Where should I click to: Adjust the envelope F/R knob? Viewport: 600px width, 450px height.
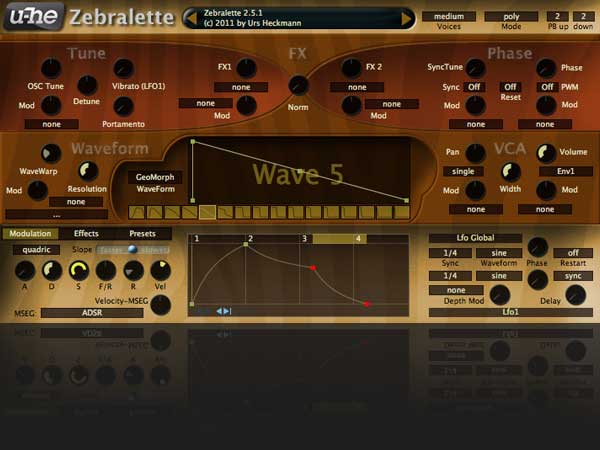tap(106, 271)
